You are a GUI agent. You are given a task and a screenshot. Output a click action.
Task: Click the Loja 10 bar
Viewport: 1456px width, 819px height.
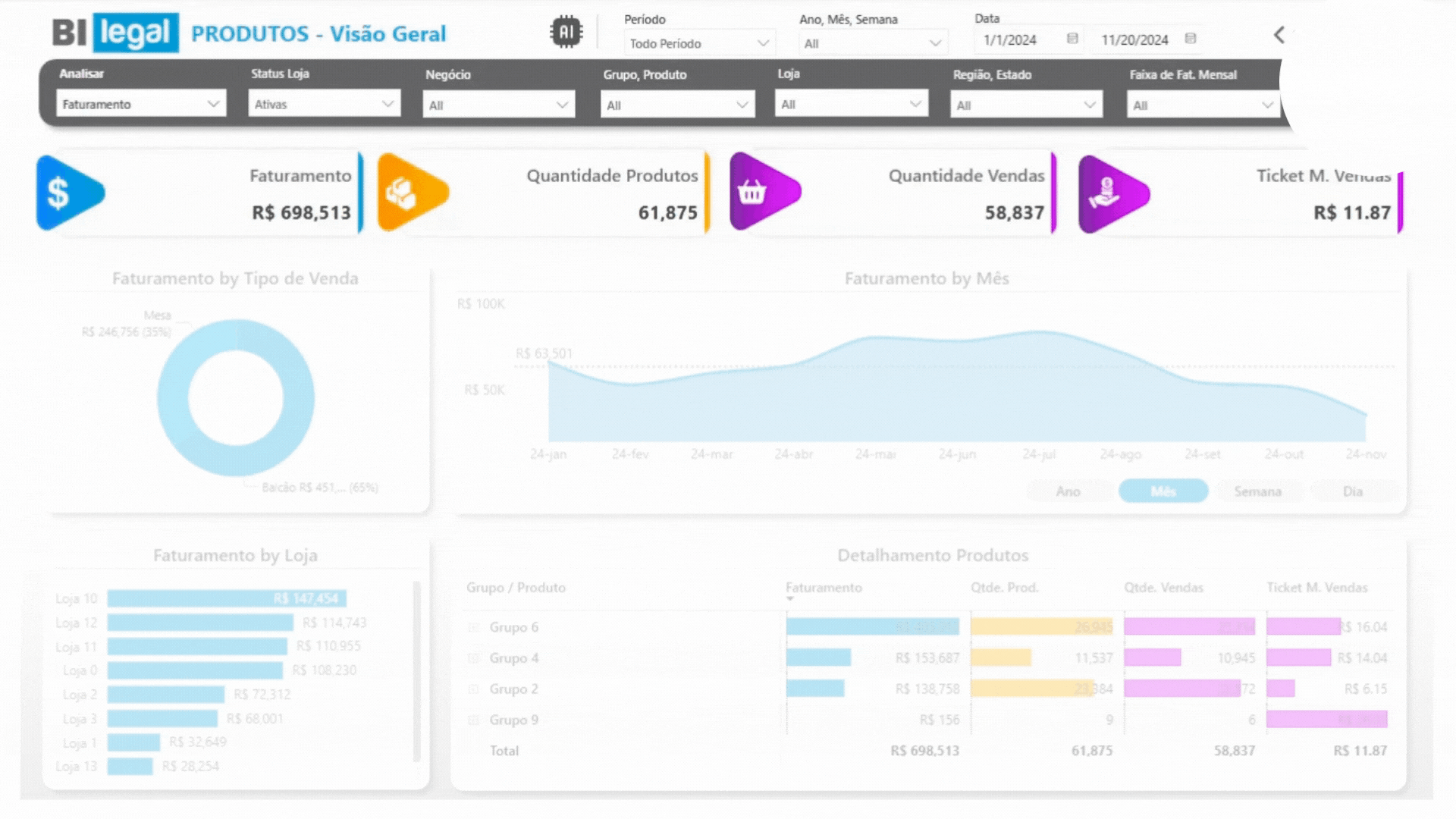pos(226,598)
